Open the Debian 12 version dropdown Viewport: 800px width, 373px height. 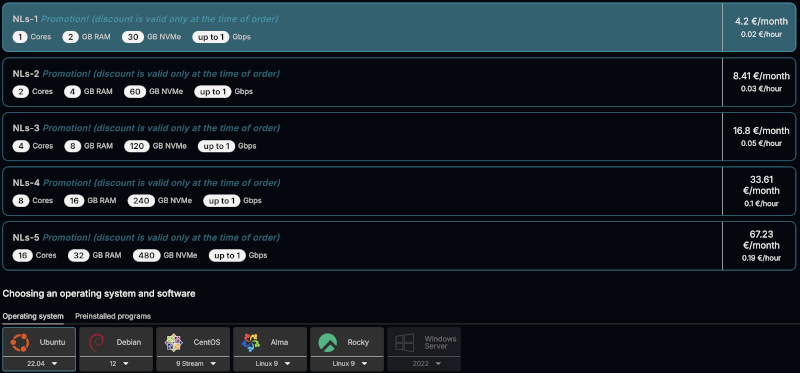116,363
